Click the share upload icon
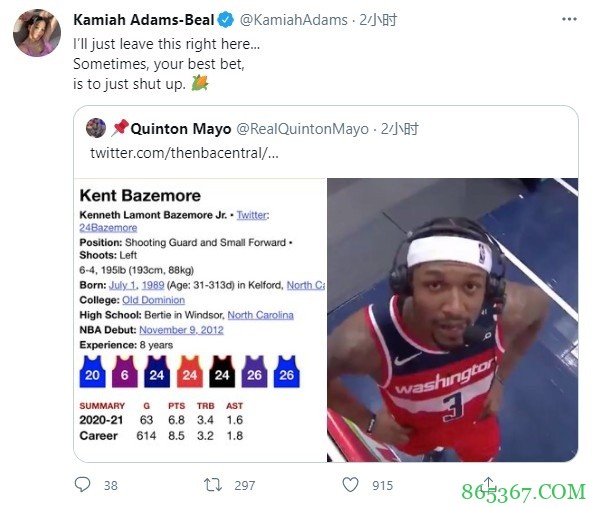Viewport: 595px width, 507px height. point(489,485)
